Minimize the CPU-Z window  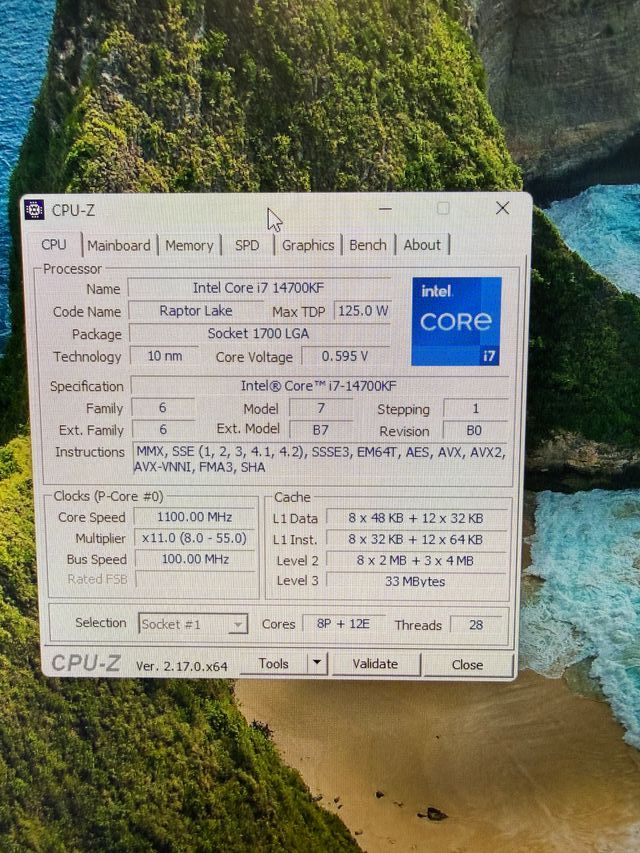[385, 208]
